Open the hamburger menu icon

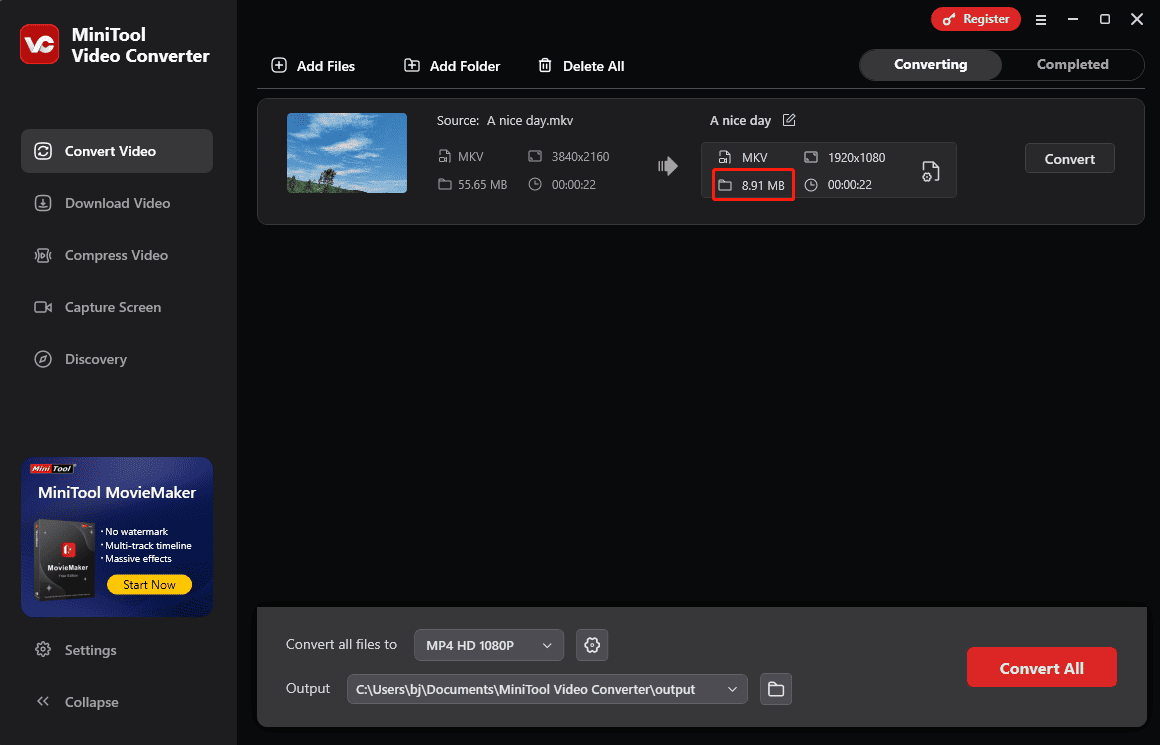[x=1041, y=20]
